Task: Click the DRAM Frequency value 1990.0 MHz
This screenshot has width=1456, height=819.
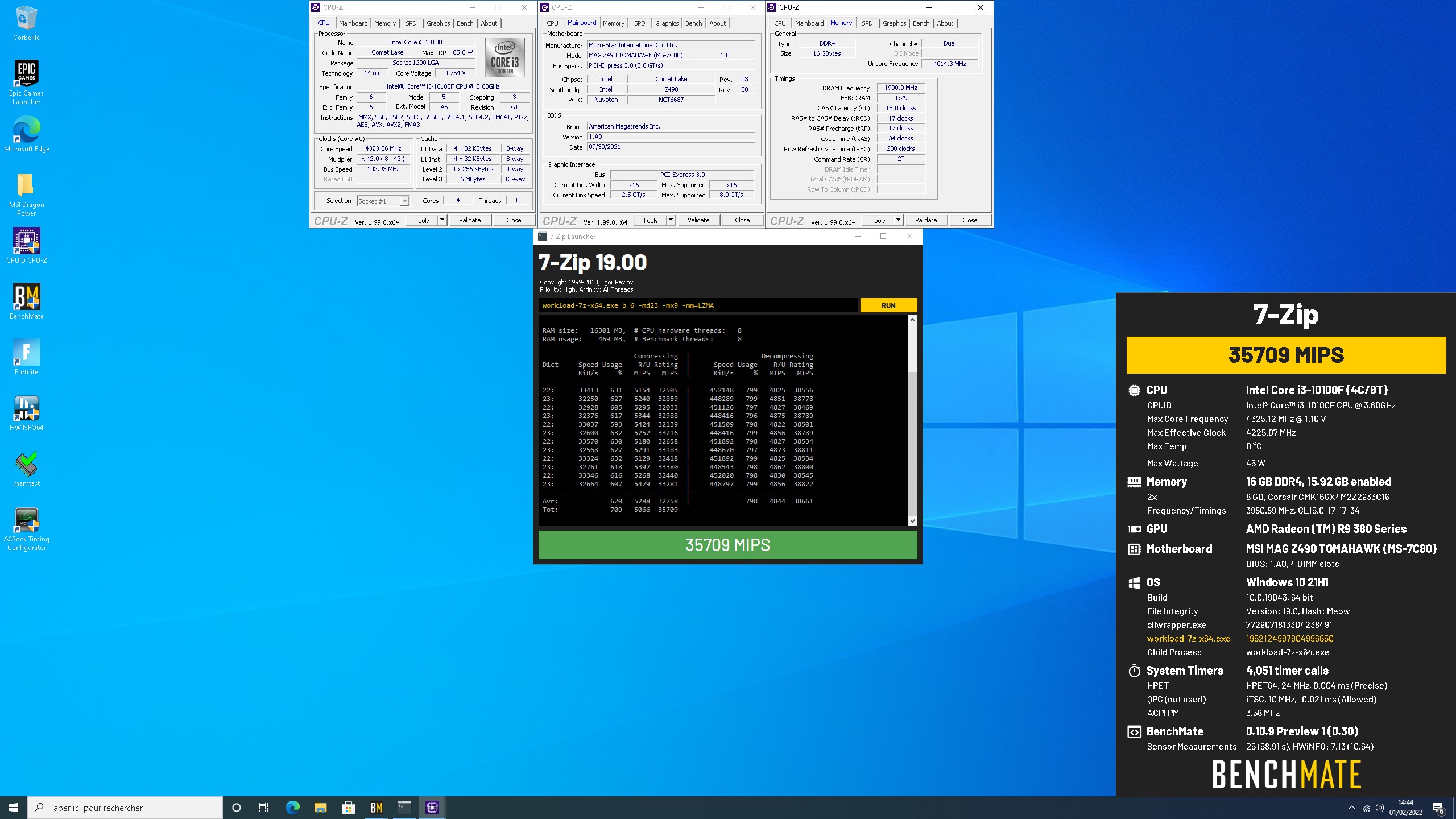Action: (x=901, y=88)
